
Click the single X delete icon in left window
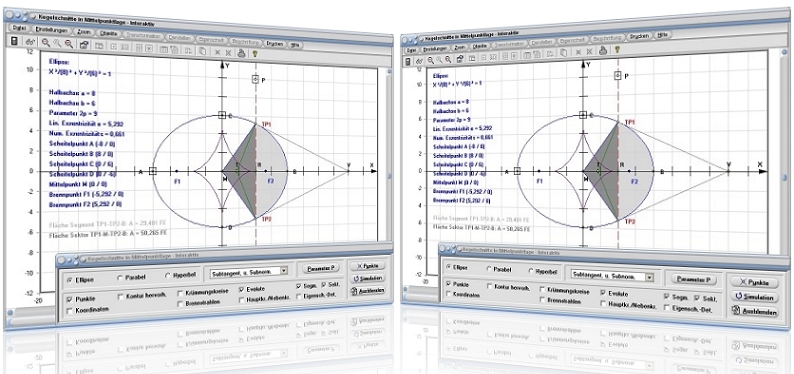[217, 51]
